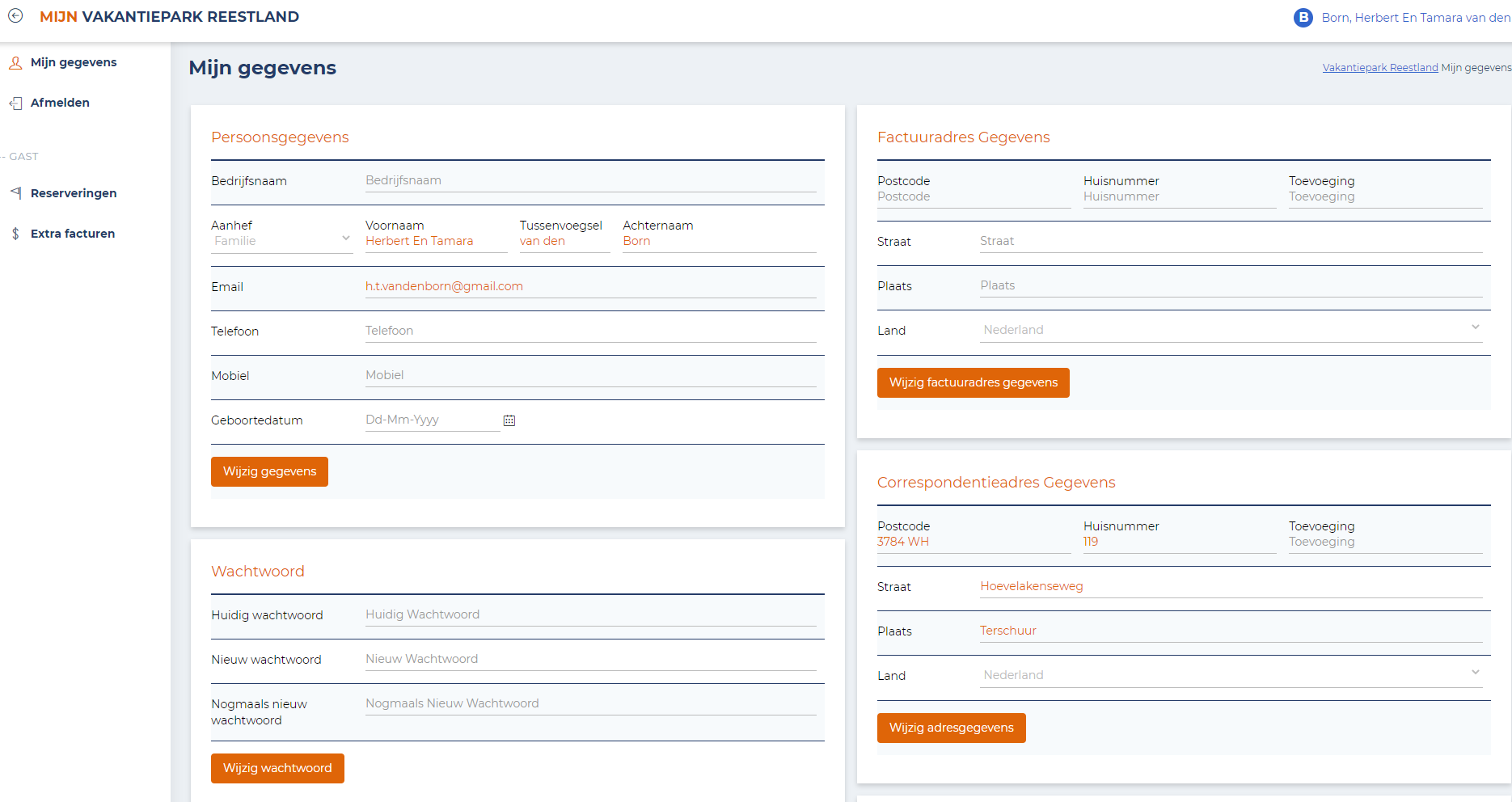Focus the Voornaam field with Herbert En Tamara
The width and height of the screenshot is (1512, 802).
tap(436, 242)
